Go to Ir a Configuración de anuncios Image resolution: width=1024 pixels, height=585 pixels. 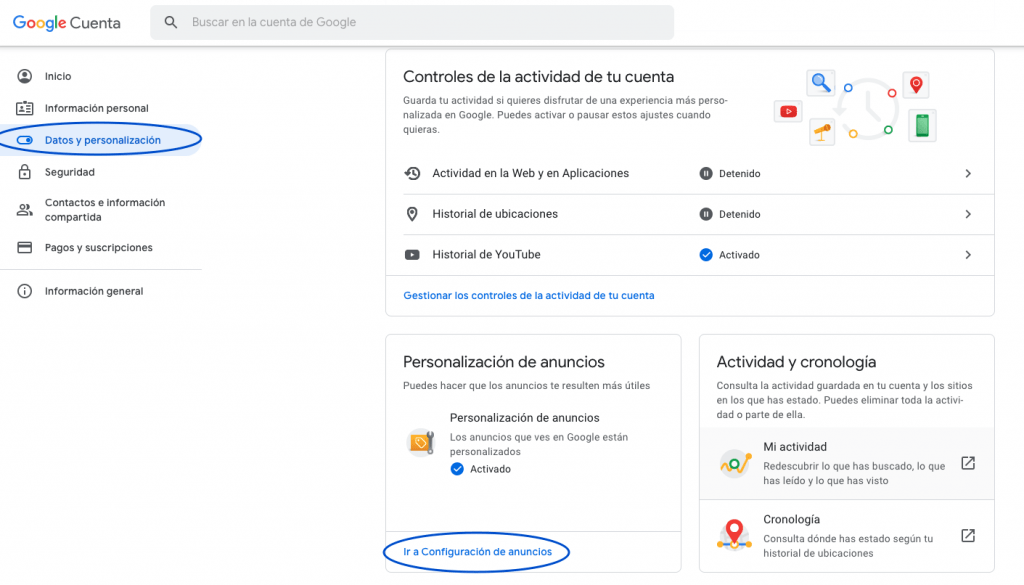(477, 552)
